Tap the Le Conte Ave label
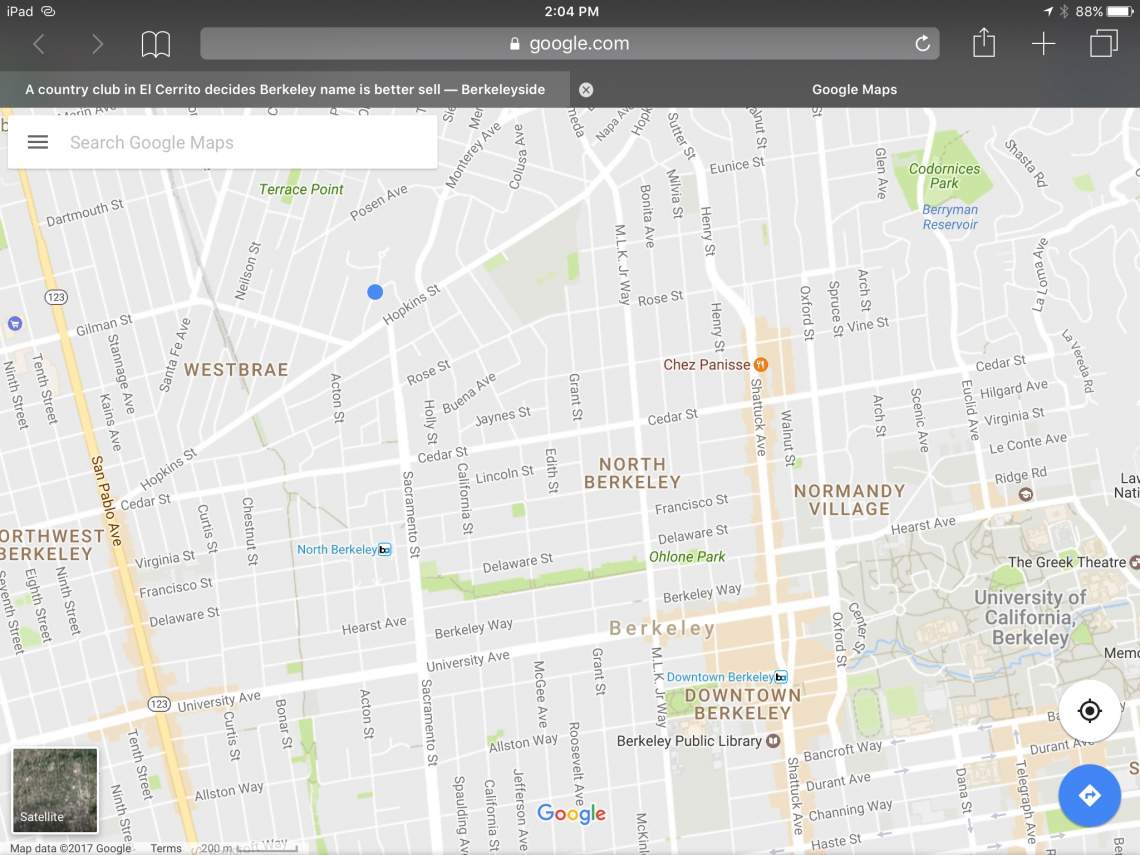 tap(1028, 443)
